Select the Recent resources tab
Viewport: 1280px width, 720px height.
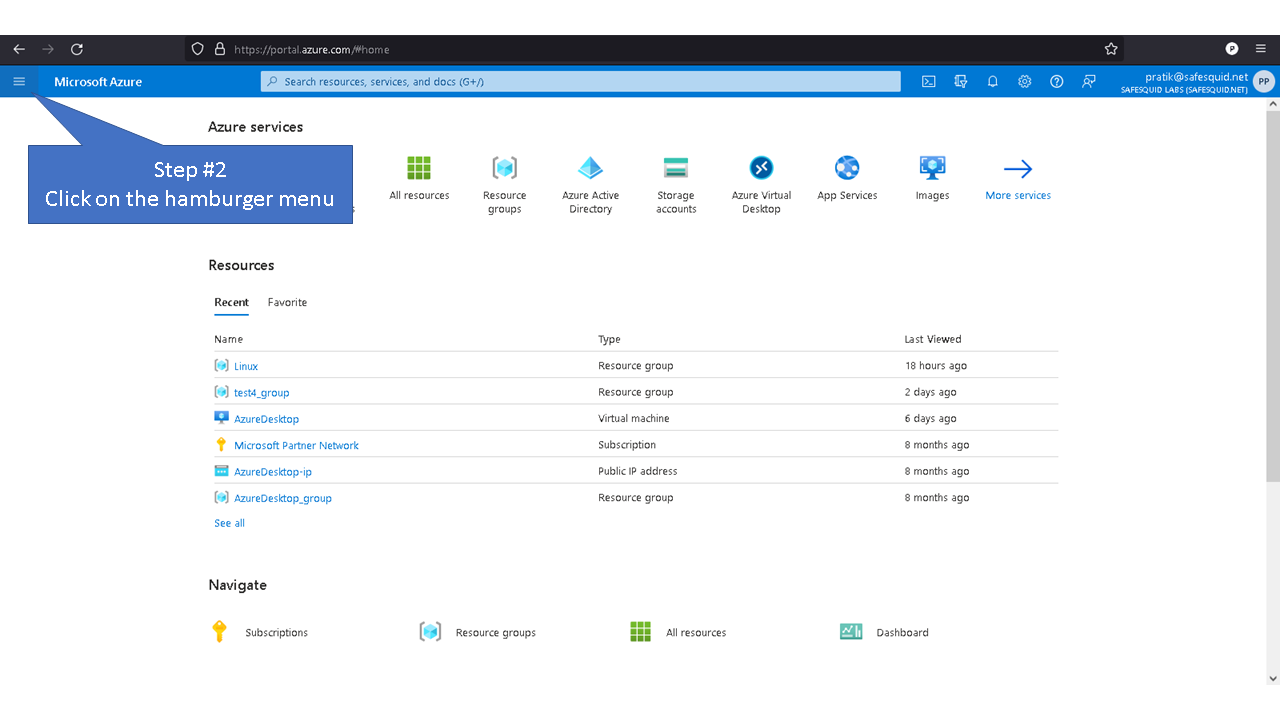[231, 302]
